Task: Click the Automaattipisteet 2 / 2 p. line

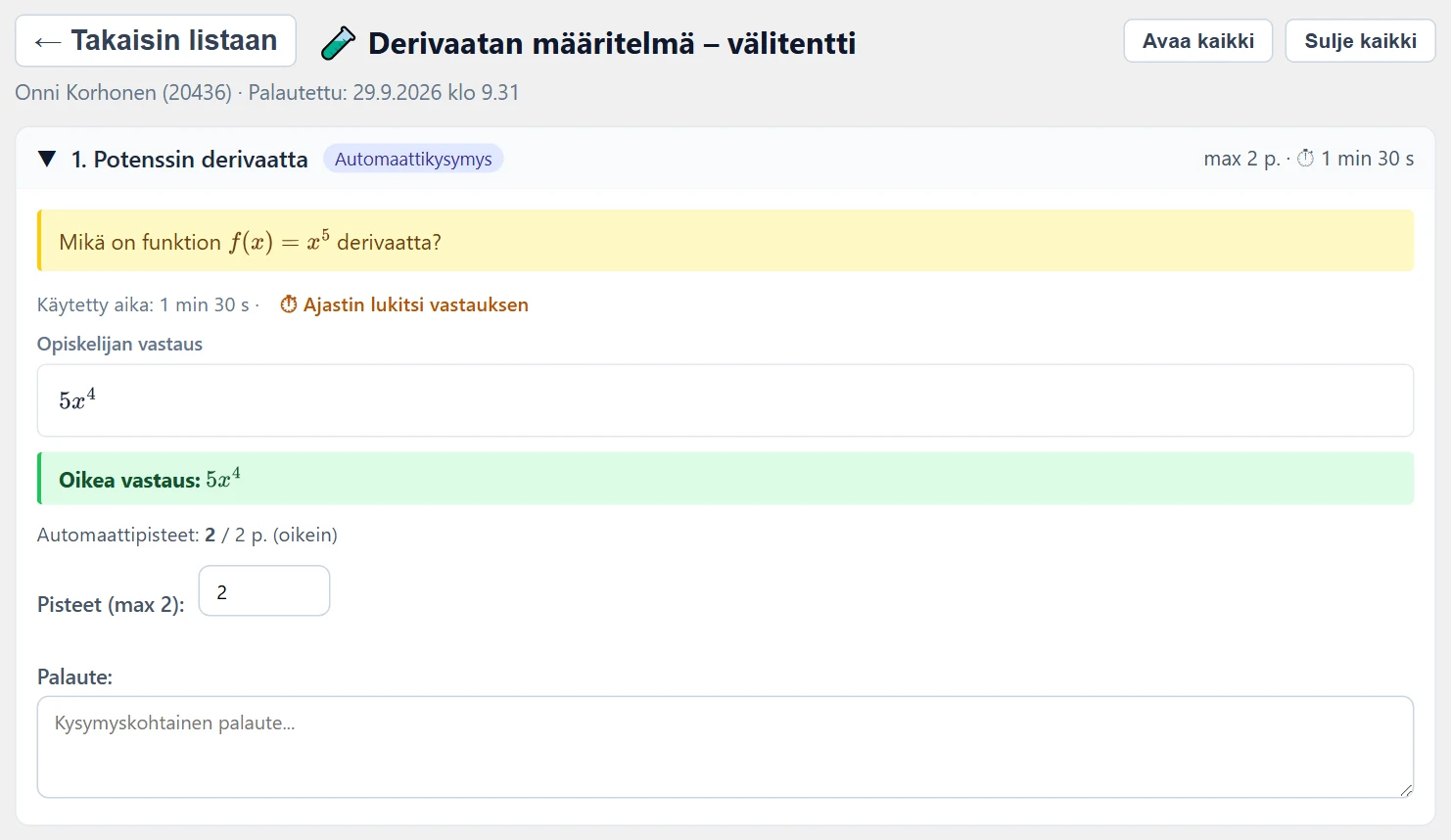Action: click(x=187, y=535)
